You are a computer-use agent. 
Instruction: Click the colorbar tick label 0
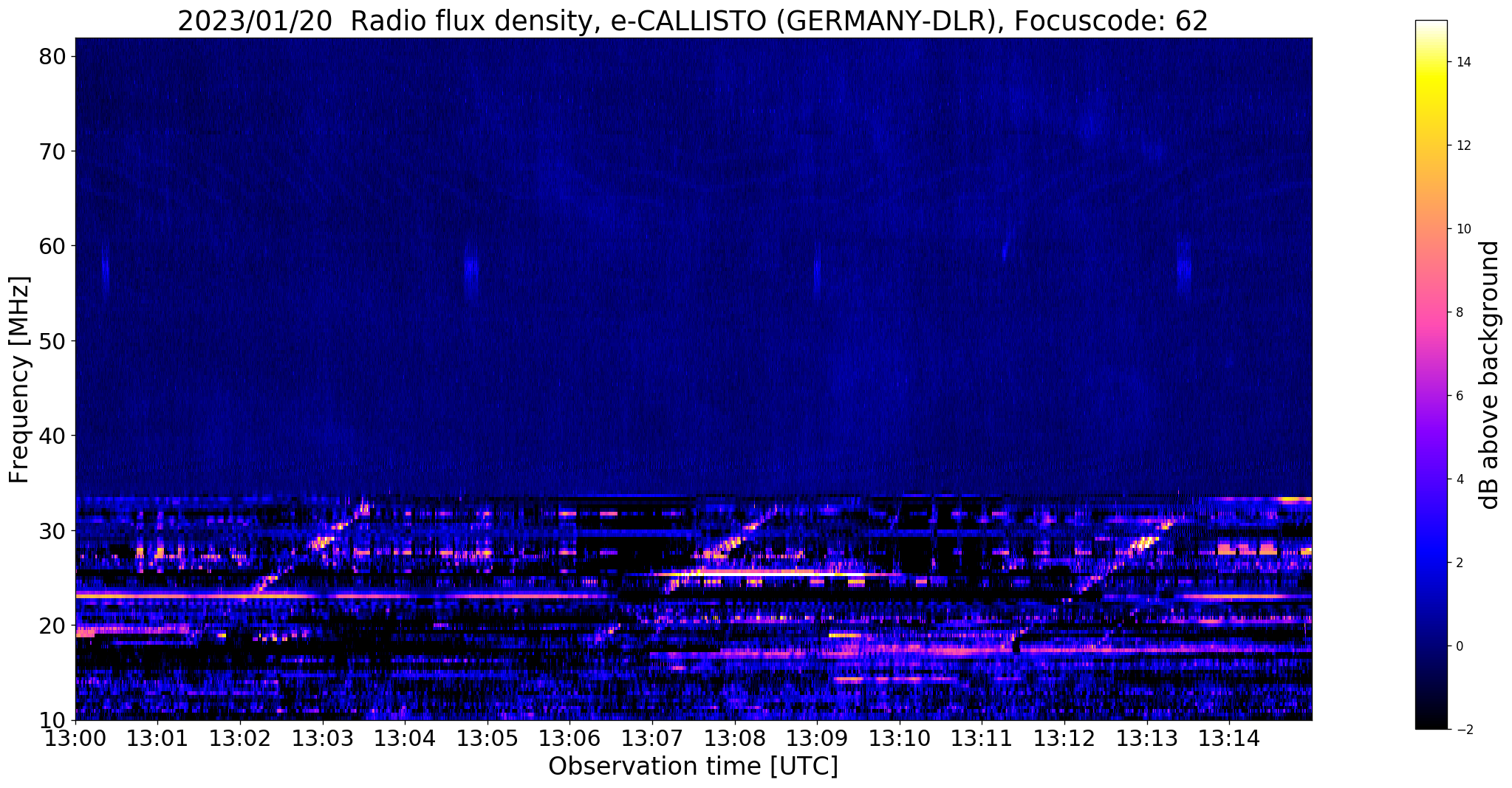(x=1458, y=646)
